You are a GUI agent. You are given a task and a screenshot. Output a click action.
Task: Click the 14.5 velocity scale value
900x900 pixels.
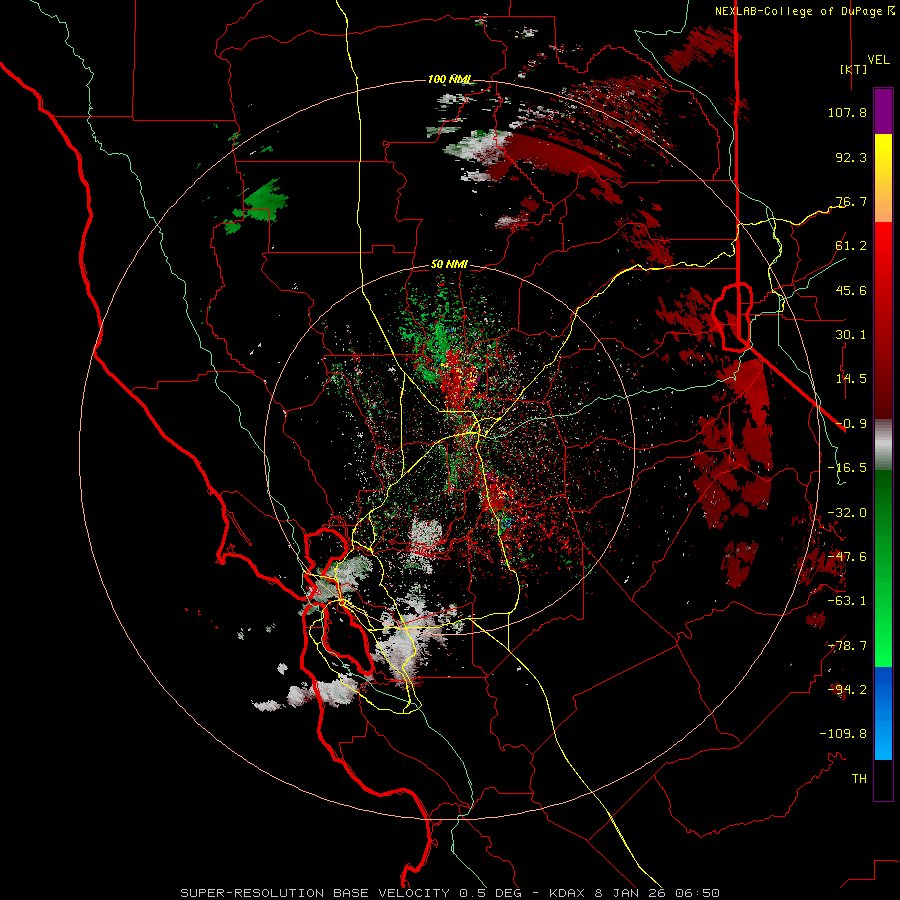point(851,379)
